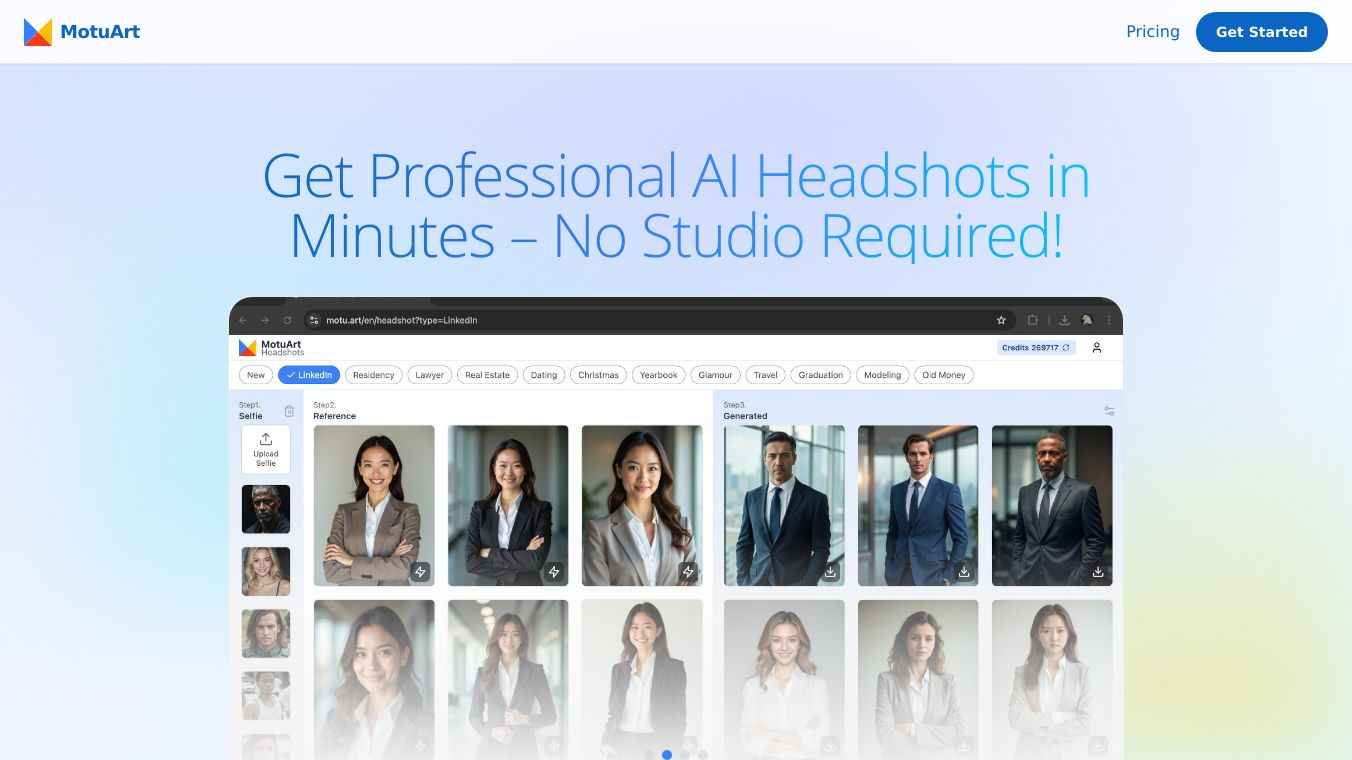This screenshot has height=760, width=1352.
Task: Open the generated man in blue suit photo
Action: click(x=918, y=505)
